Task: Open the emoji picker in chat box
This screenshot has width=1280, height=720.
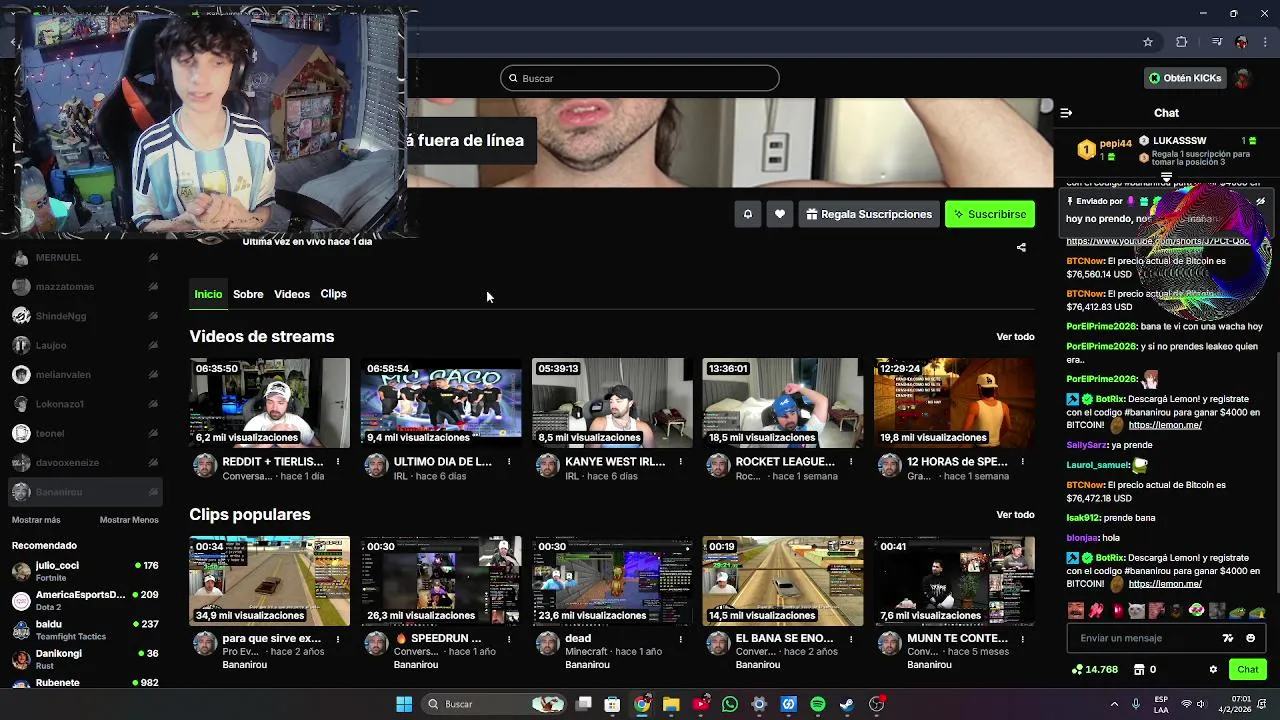Action: pyautogui.click(x=1250, y=638)
